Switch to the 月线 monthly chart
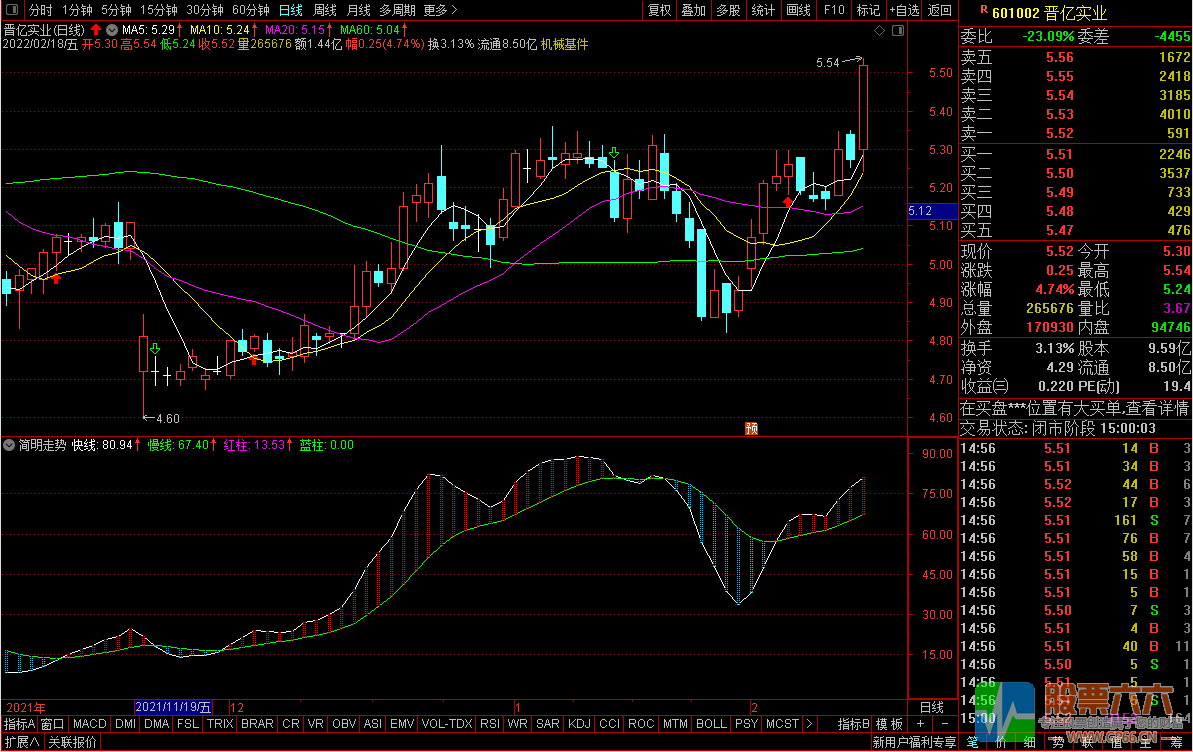The height and width of the screenshot is (752, 1193). pos(358,10)
